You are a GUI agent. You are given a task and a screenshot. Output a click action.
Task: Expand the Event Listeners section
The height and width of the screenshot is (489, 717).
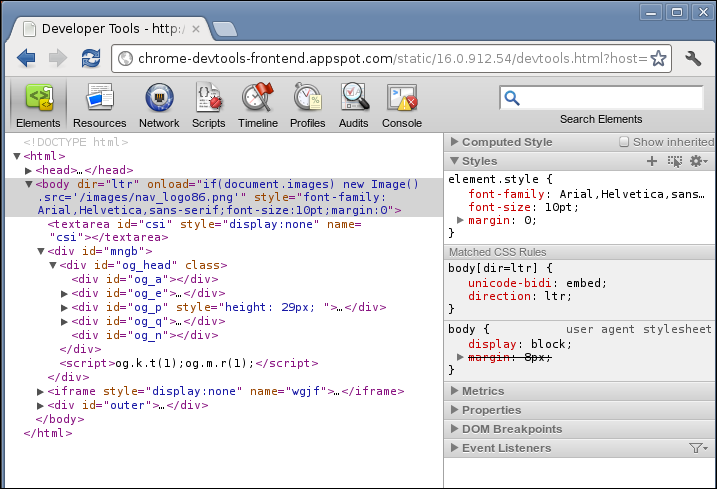click(454, 448)
